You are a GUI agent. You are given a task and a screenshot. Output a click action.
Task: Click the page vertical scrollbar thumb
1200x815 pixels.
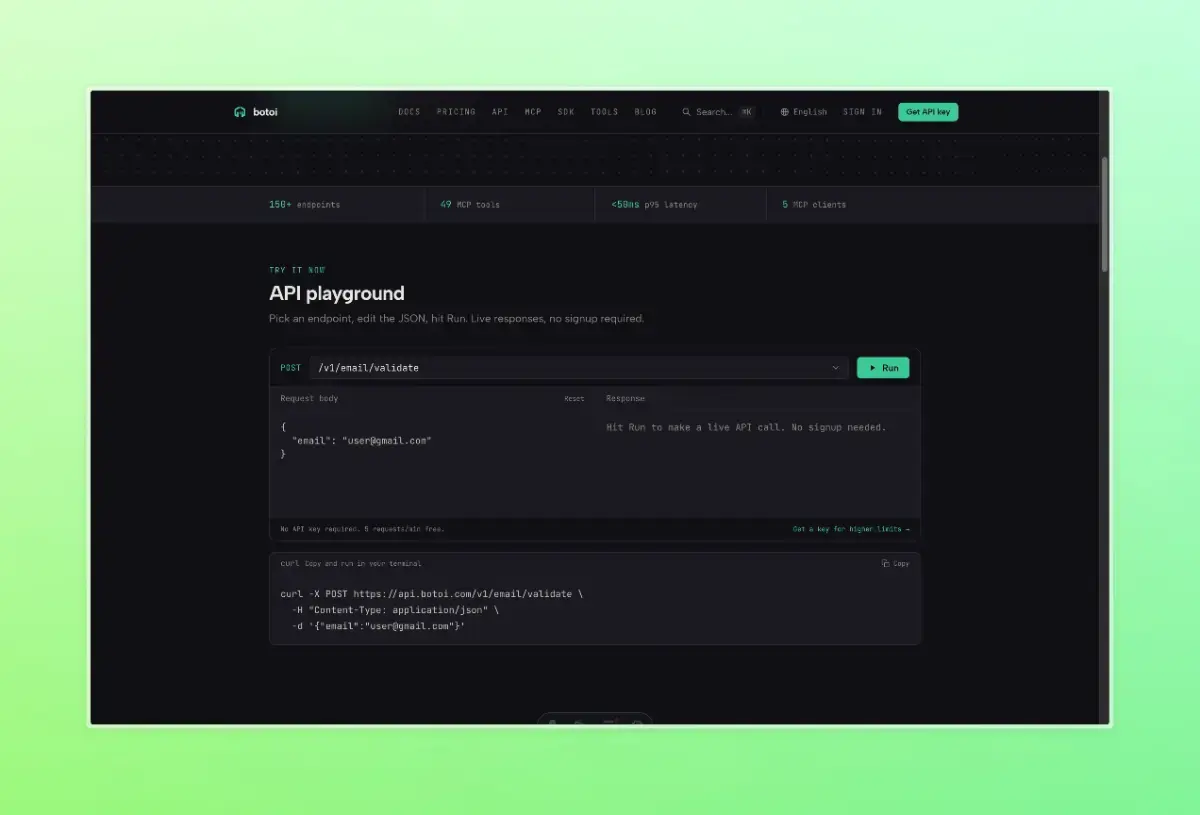click(x=1105, y=213)
